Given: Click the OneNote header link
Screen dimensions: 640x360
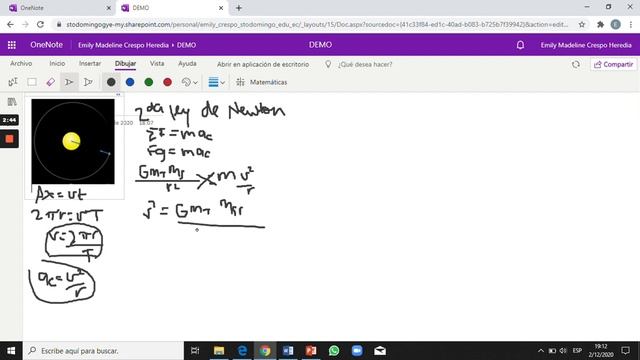Looking at the screenshot, I should point(46,45).
